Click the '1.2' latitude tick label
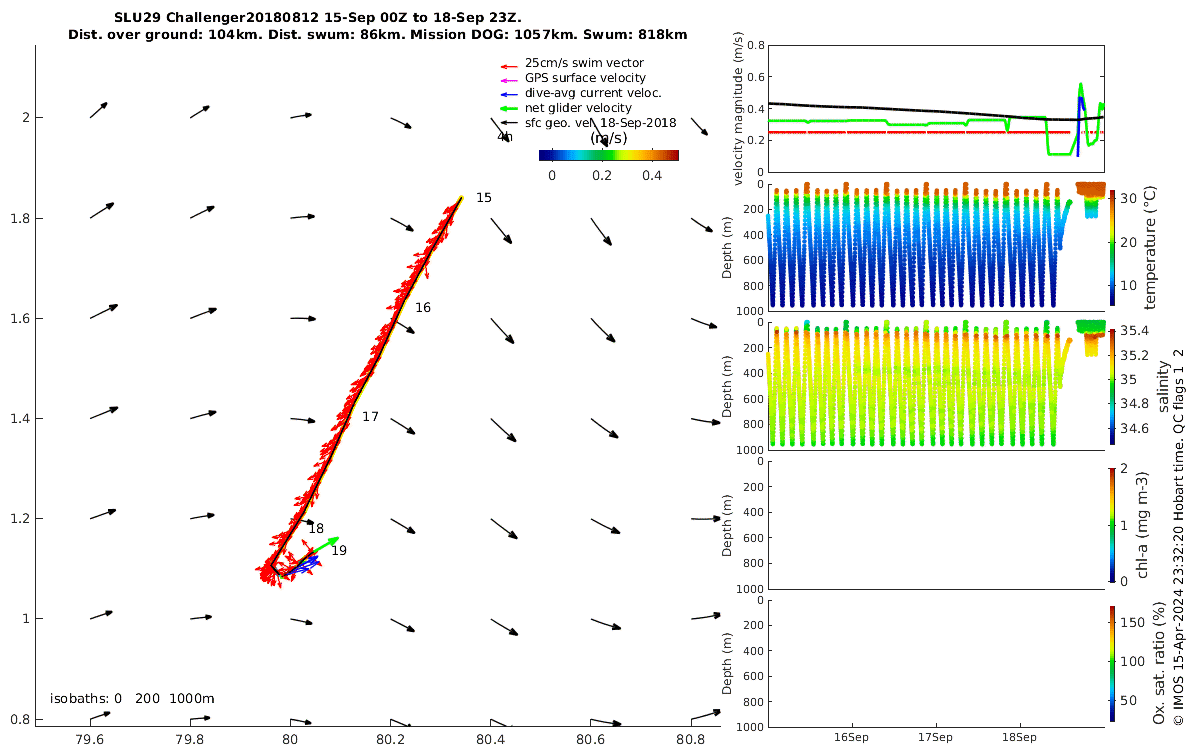This screenshot has width=1200, height=750. click(x=19, y=518)
